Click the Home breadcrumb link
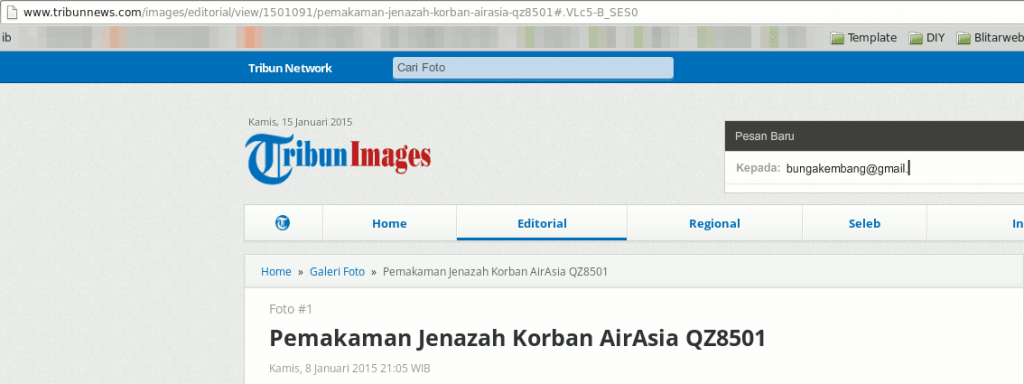The image size is (1024, 384). [276, 272]
